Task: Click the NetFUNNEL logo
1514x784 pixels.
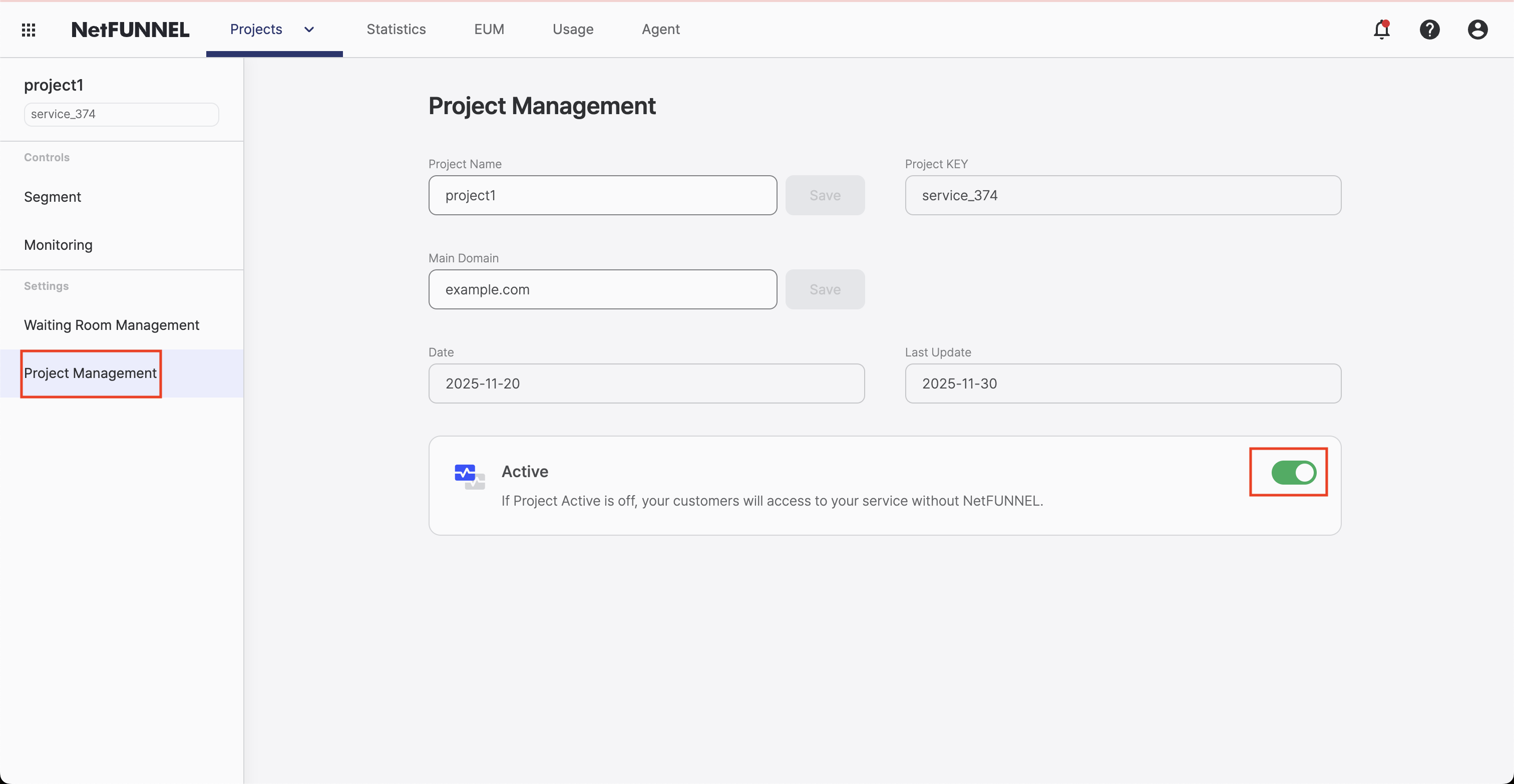Action: tap(130, 30)
